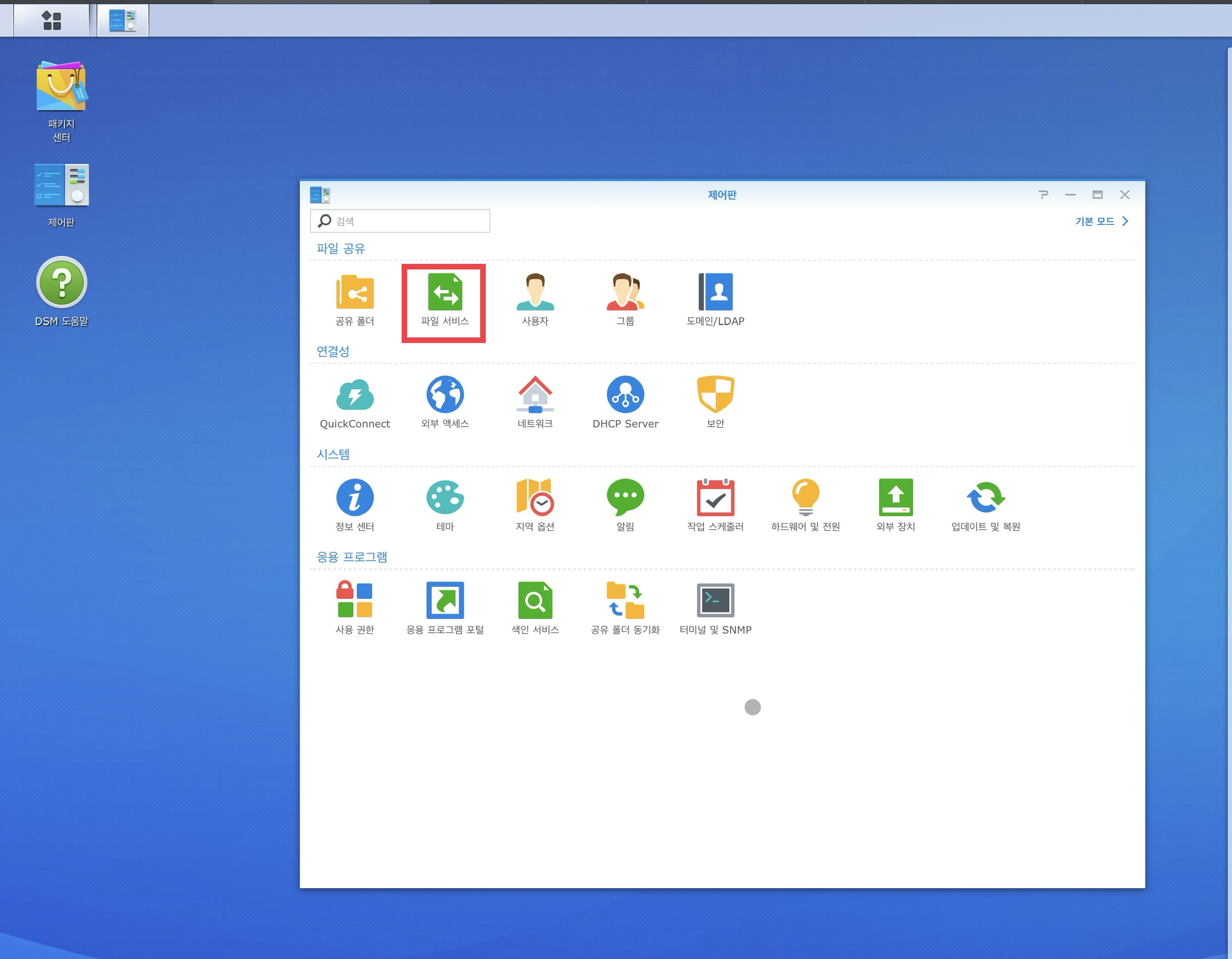Image resolution: width=1232 pixels, height=959 pixels.
Task: Open the 그룹 (Group) settings
Action: [x=625, y=300]
